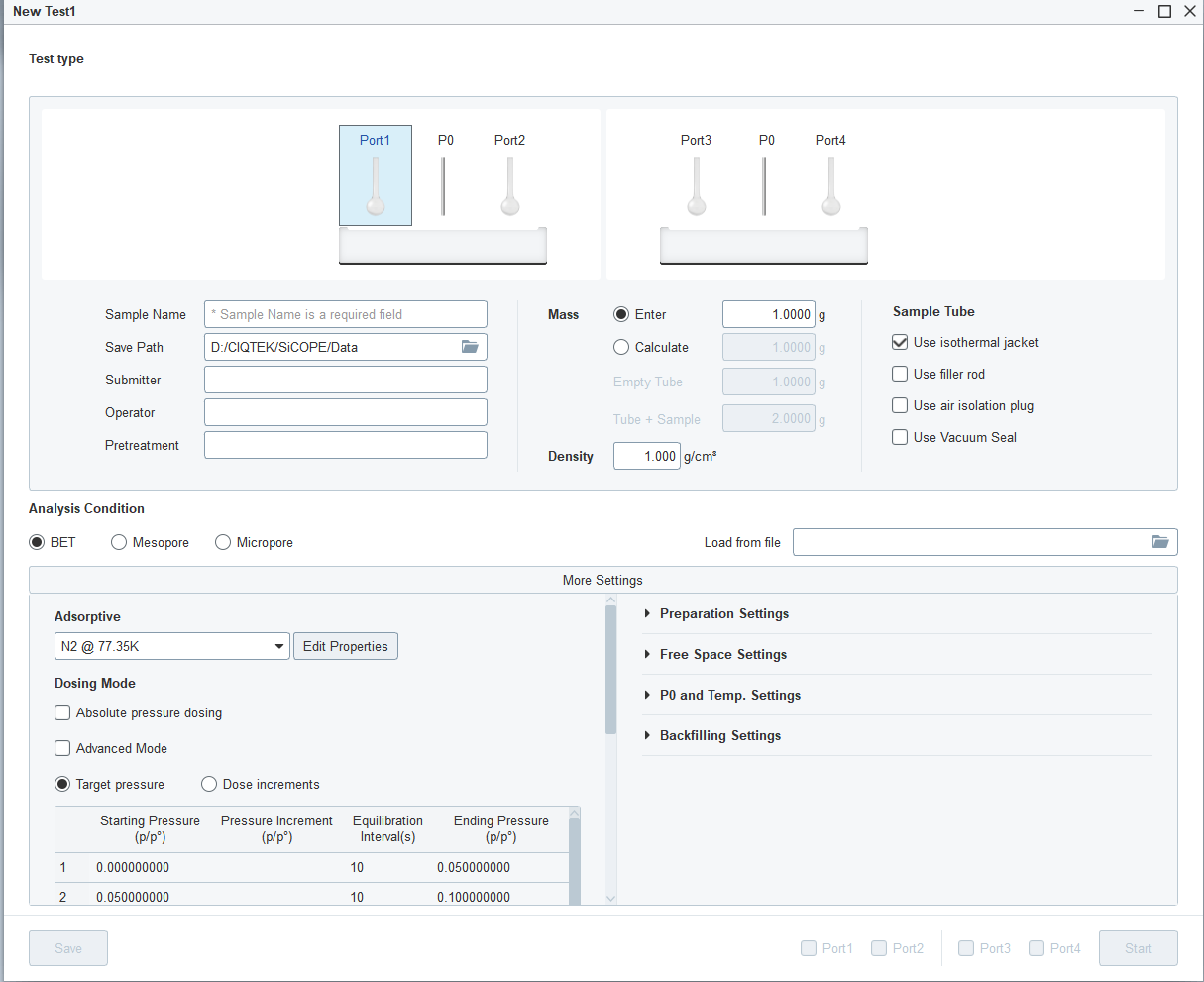The height and width of the screenshot is (982, 1204).
Task: Disable Use isothermal jacket checkbox
Action: pyautogui.click(x=900, y=342)
